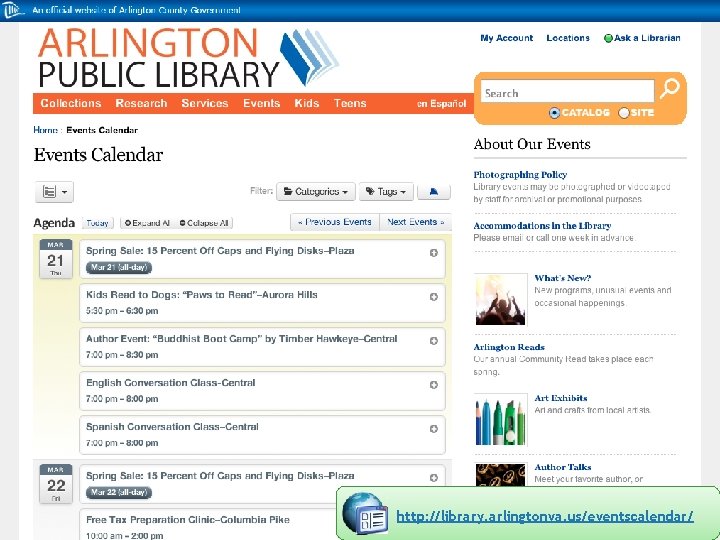Open the Art Exhibits link
This screenshot has height=540, width=720.
pos(561,398)
